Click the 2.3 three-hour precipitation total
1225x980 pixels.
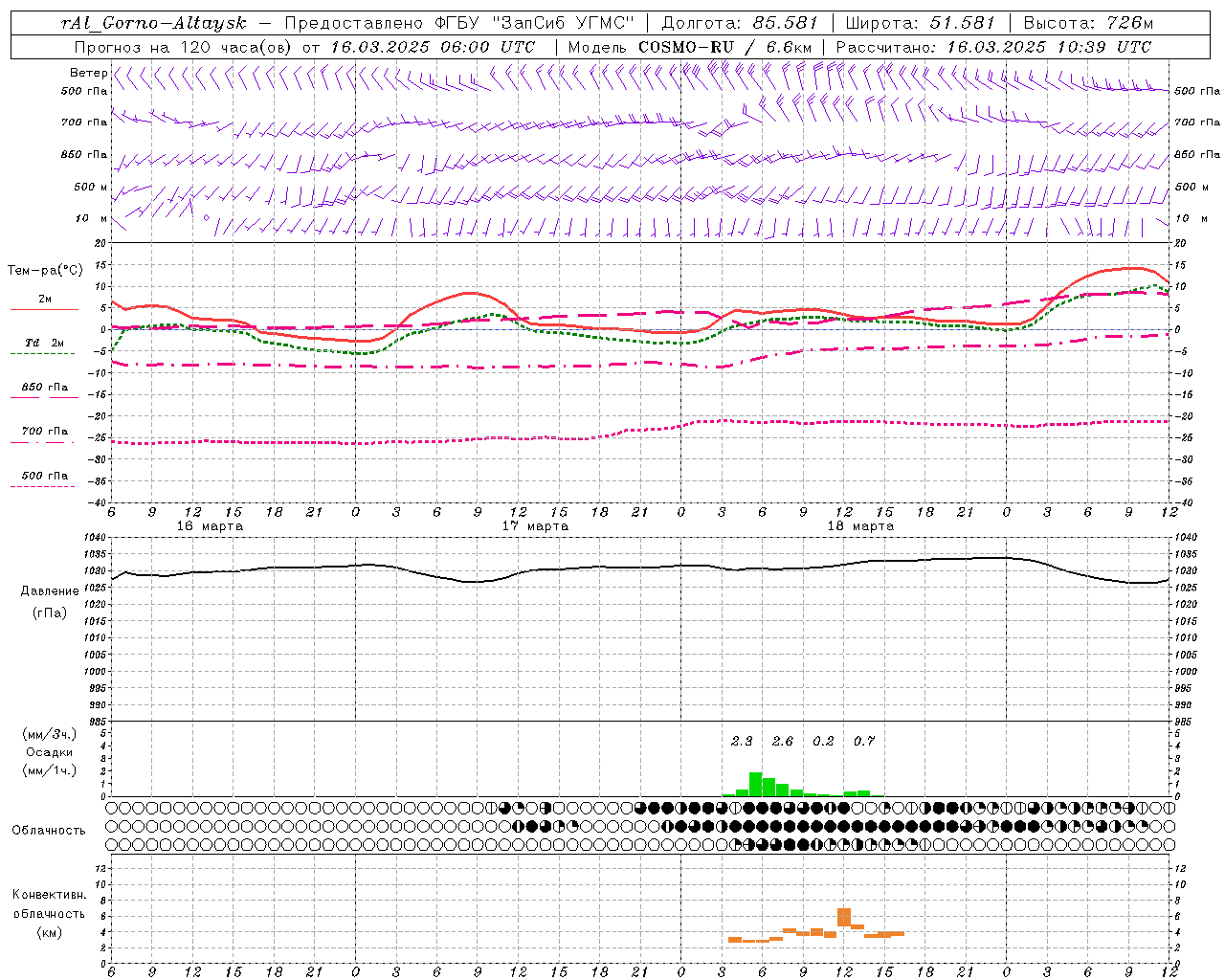coord(742,742)
